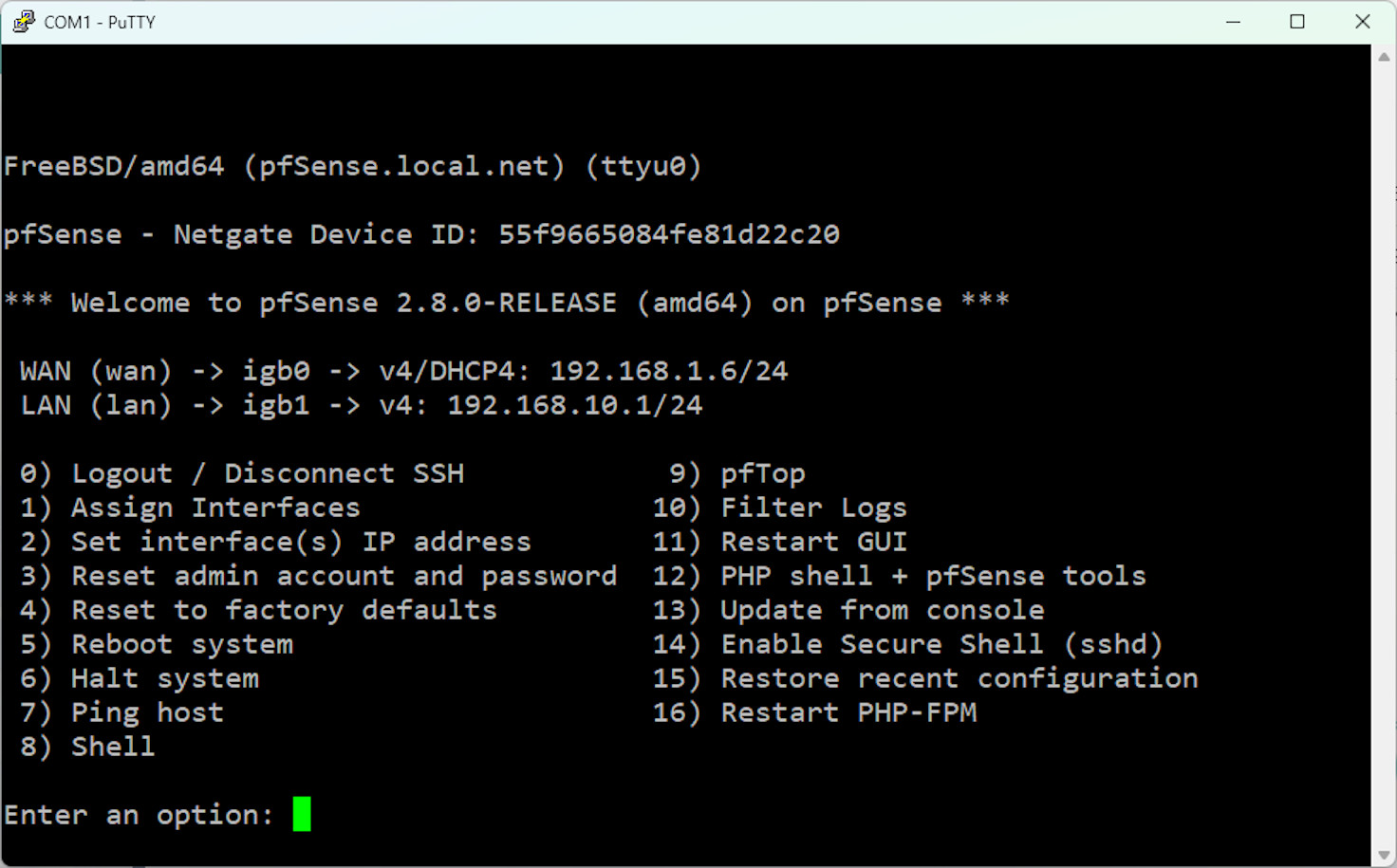Click the PuTTY system icon in title bar

tap(23, 21)
